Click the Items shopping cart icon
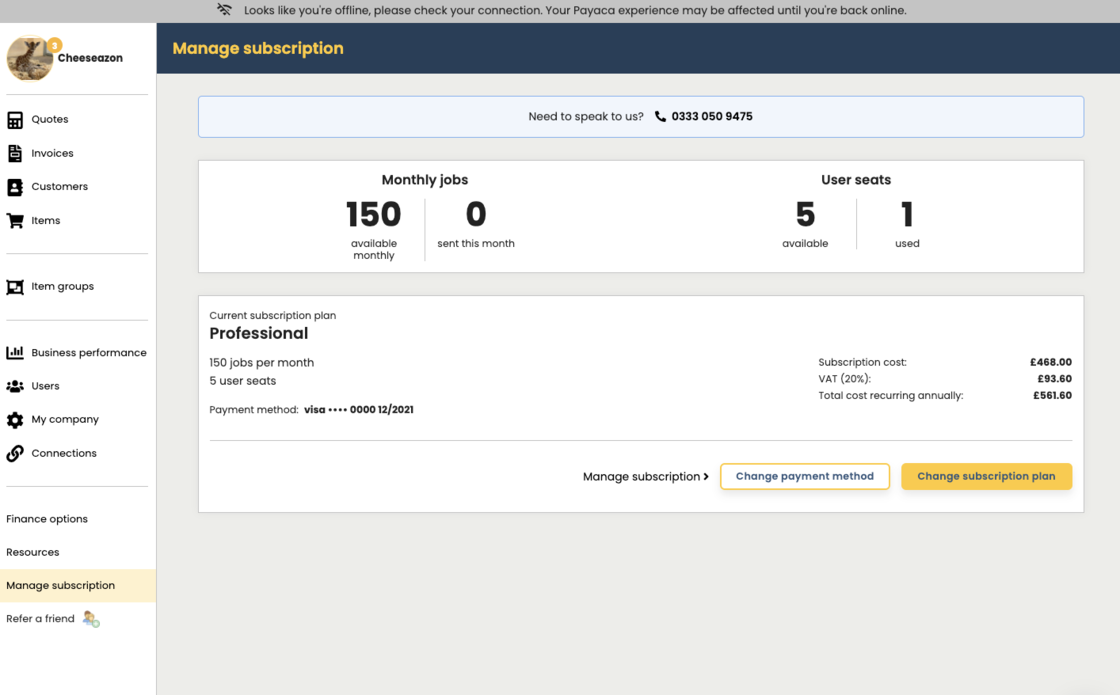This screenshot has width=1120, height=695. (x=15, y=221)
